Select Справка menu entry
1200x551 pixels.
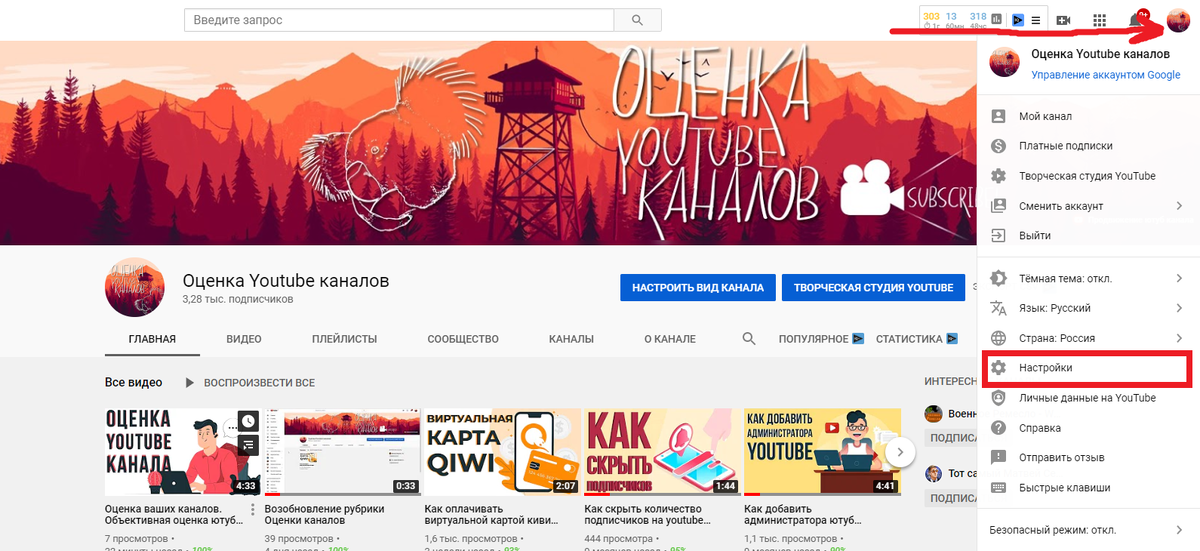(1088, 428)
